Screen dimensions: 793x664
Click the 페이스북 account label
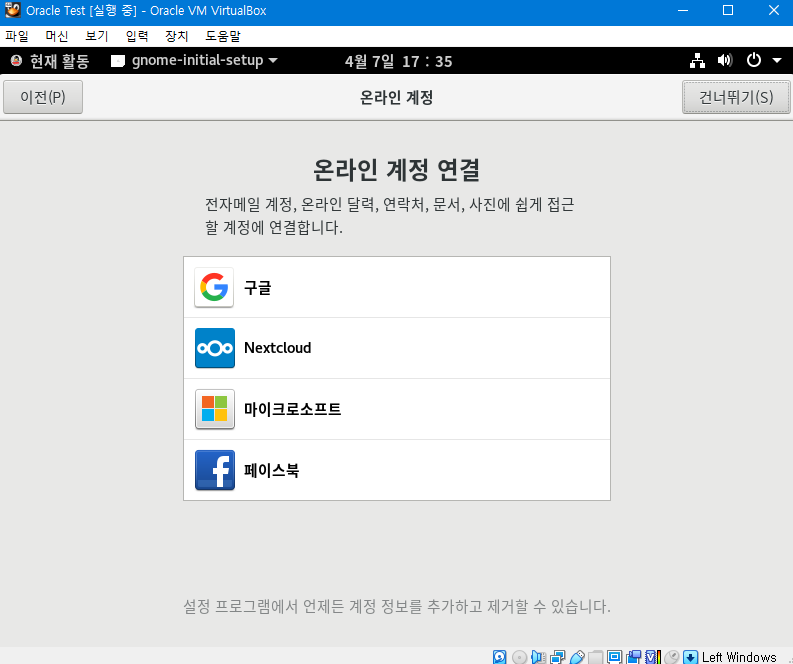[271, 470]
